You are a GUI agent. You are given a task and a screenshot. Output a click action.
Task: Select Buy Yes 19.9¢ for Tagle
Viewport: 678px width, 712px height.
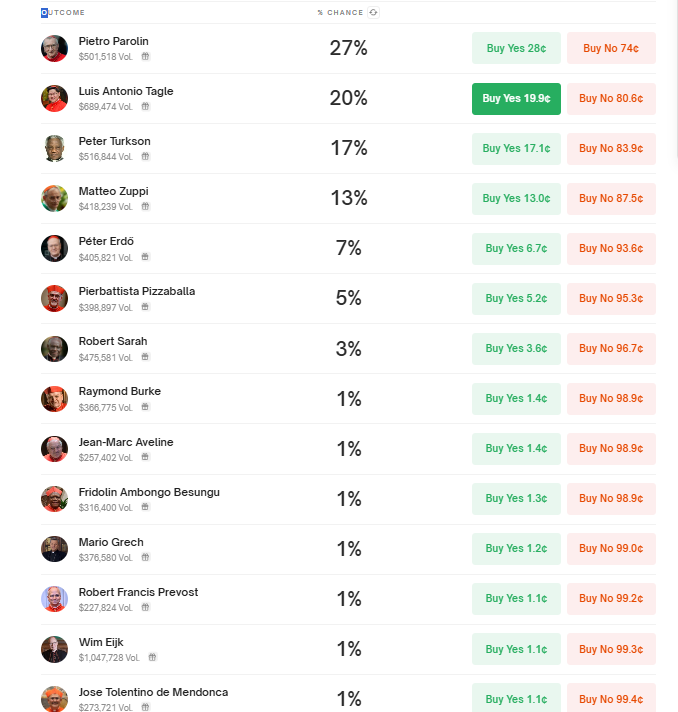tap(516, 99)
